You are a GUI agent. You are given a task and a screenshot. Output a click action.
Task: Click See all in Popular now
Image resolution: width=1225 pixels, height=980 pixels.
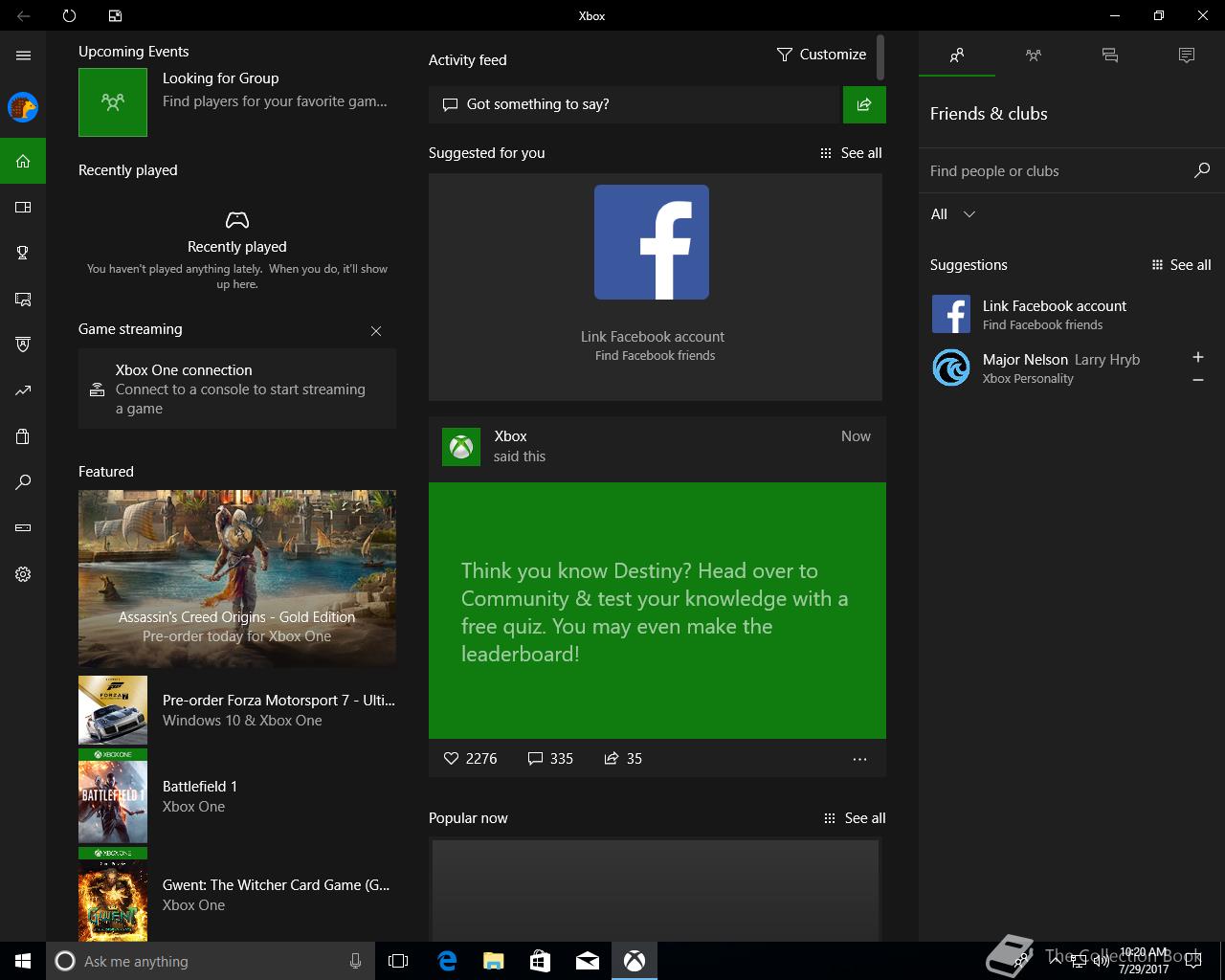(x=855, y=818)
